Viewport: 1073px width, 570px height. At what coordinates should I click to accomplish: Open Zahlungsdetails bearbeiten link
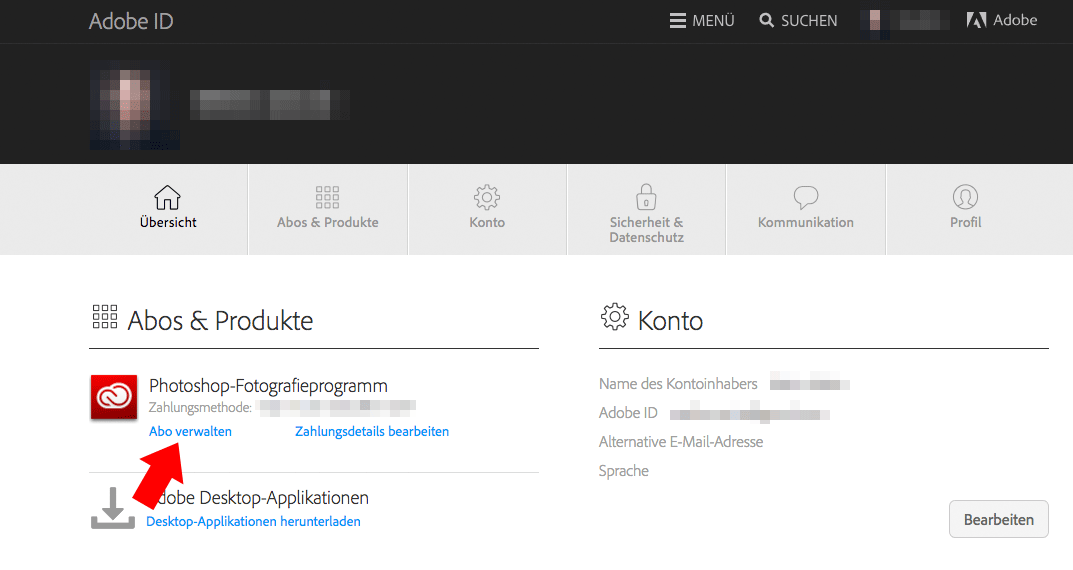pos(372,432)
